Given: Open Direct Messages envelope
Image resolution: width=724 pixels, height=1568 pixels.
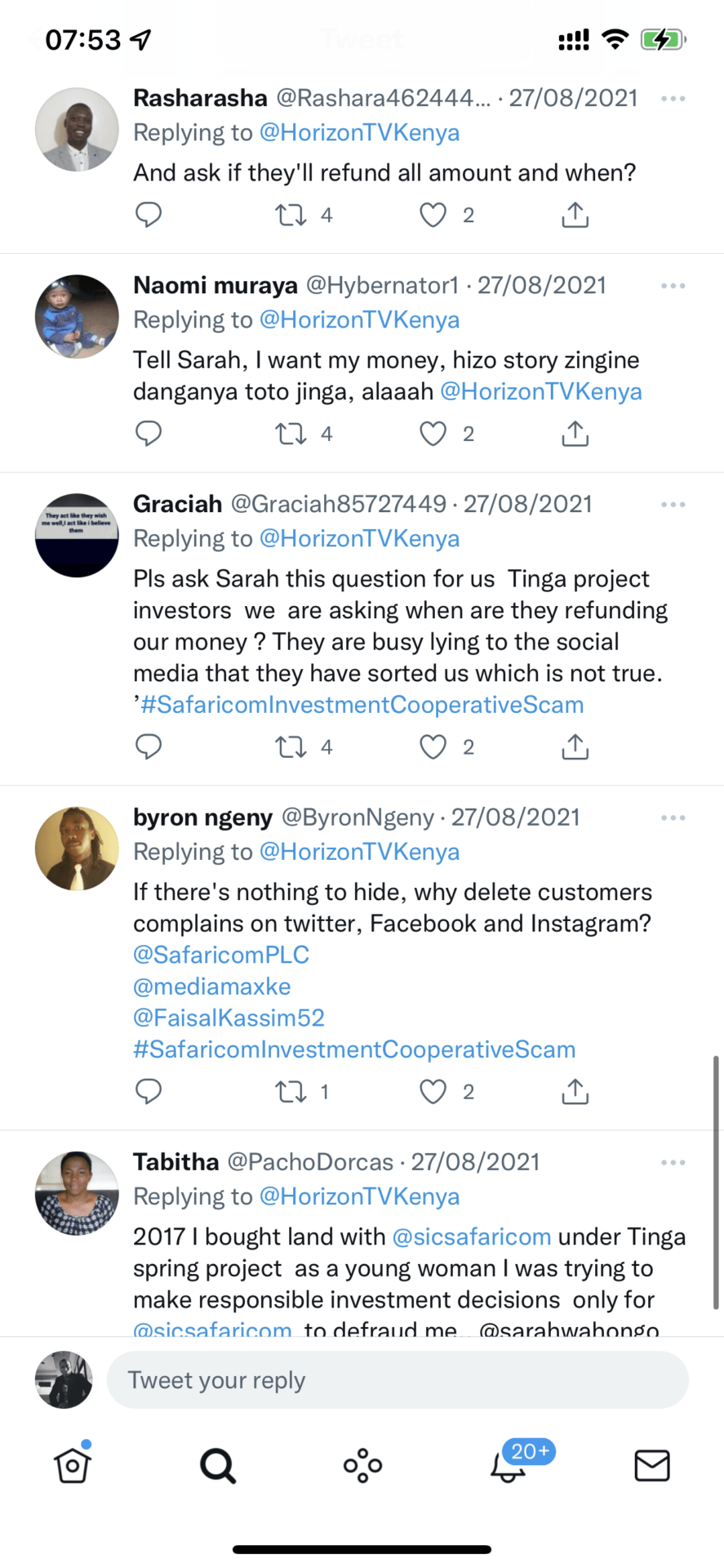Looking at the screenshot, I should point(652,1465).
